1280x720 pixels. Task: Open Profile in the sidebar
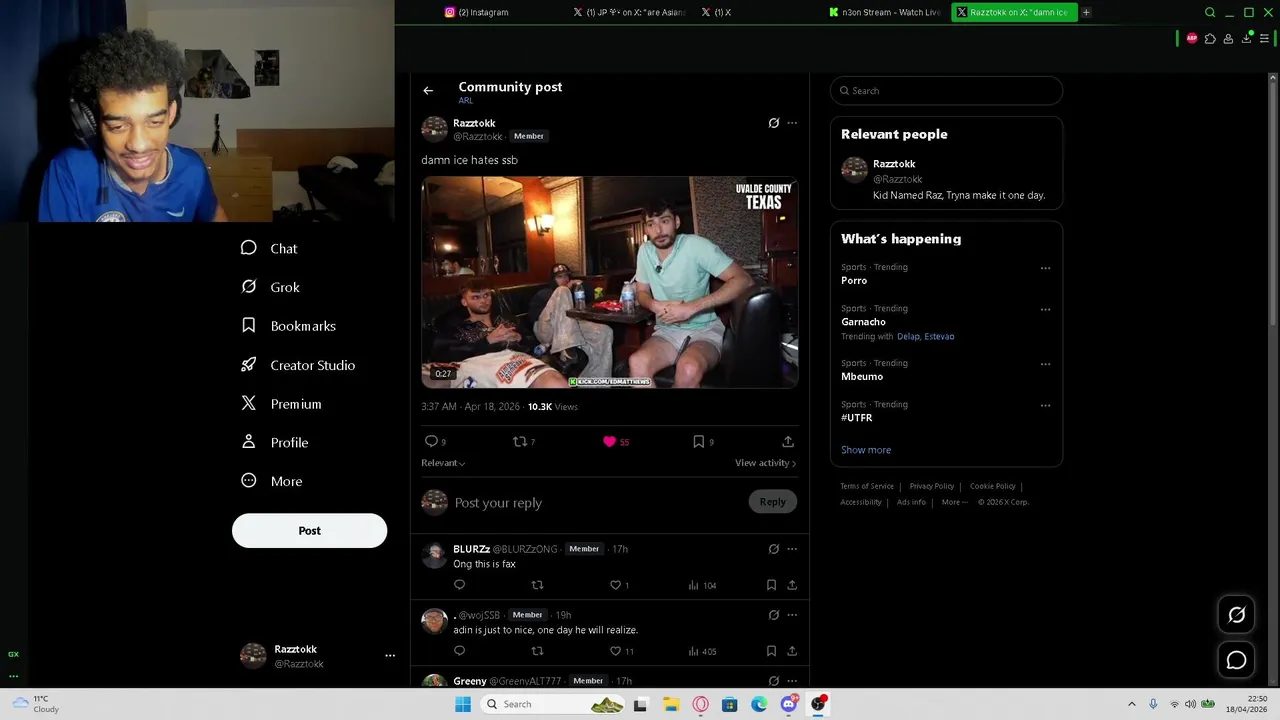tap(274, 442)
